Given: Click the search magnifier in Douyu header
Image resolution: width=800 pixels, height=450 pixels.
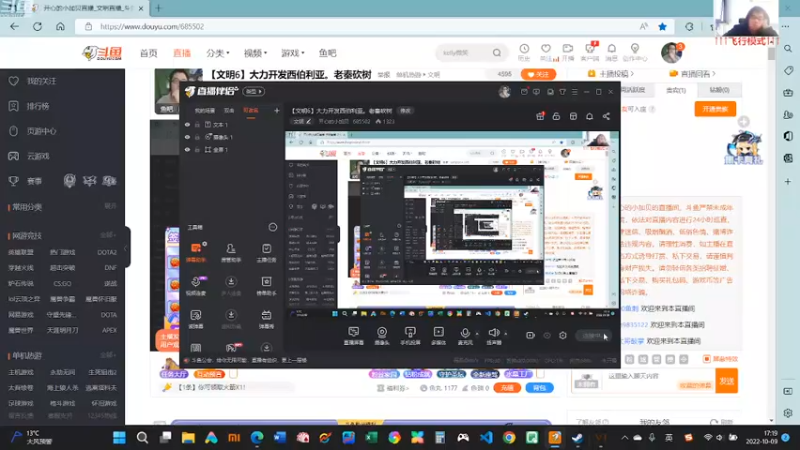Looking at the screenshot, I should [497, 53].
